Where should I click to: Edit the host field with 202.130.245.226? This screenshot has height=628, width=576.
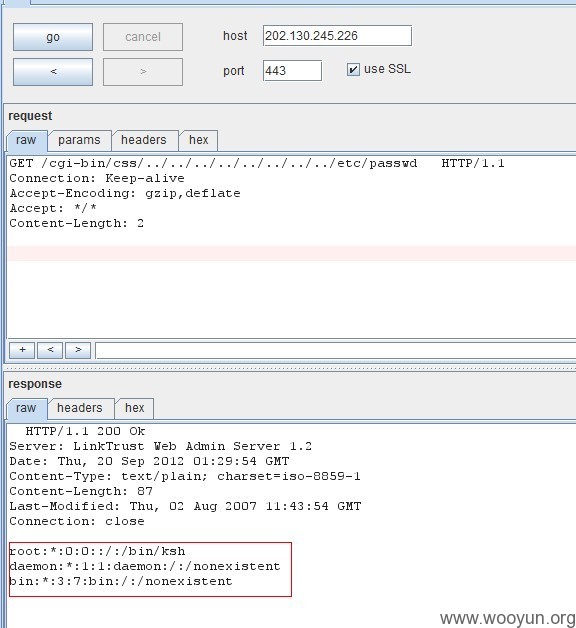(337, 36)
